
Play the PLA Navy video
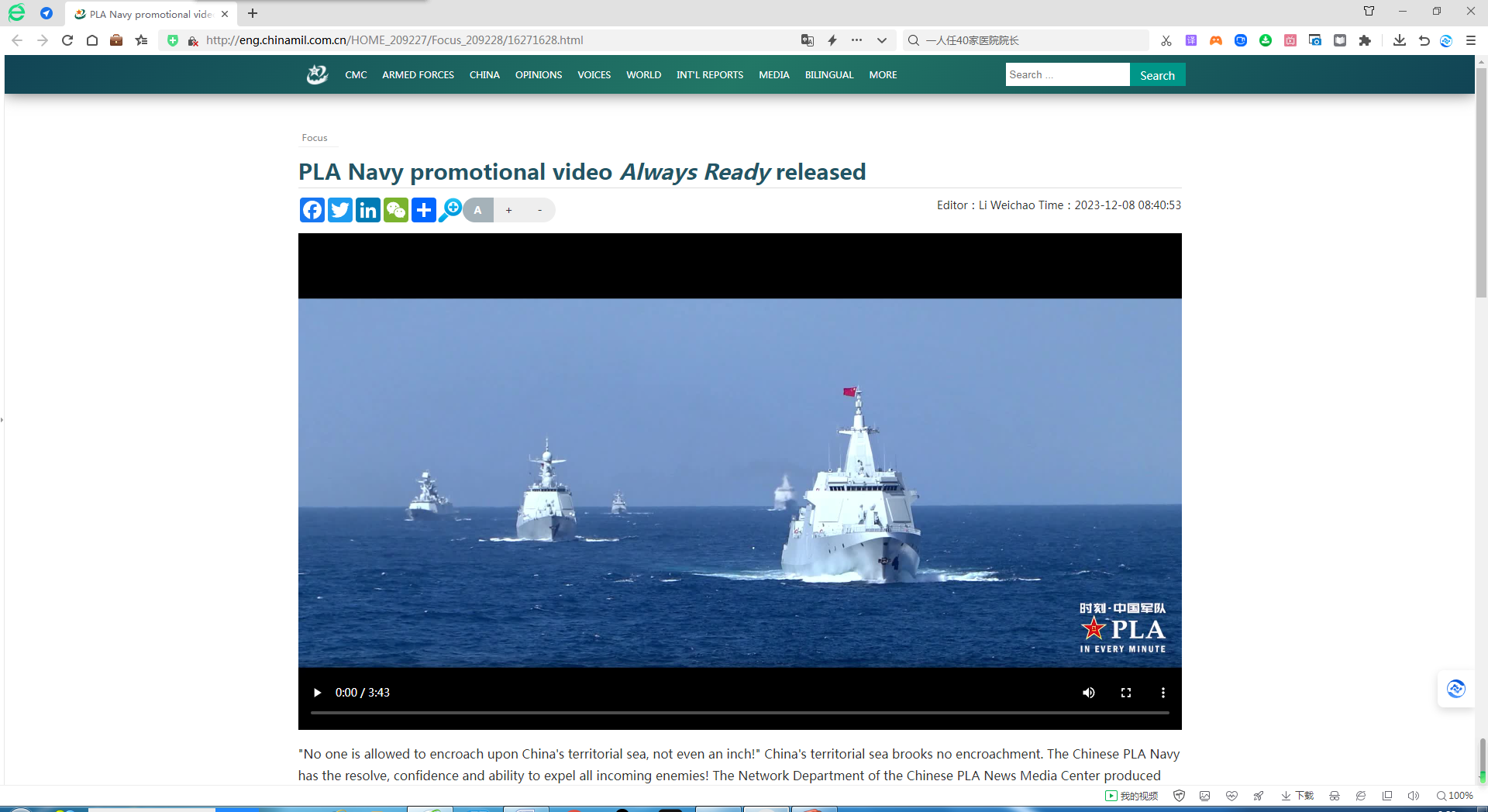(x=317, y=693)
